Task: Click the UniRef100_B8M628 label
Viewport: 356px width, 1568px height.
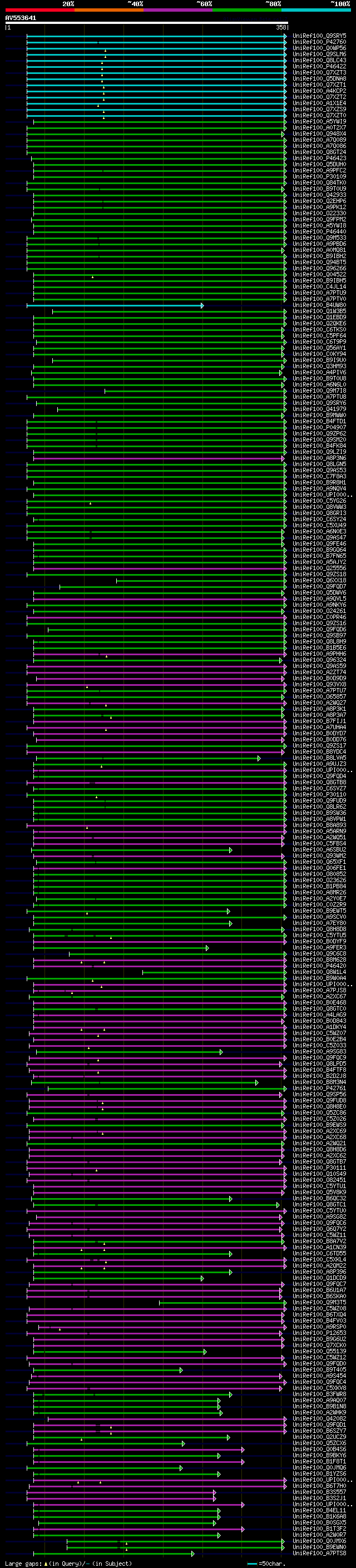Action: coord(319,960)
